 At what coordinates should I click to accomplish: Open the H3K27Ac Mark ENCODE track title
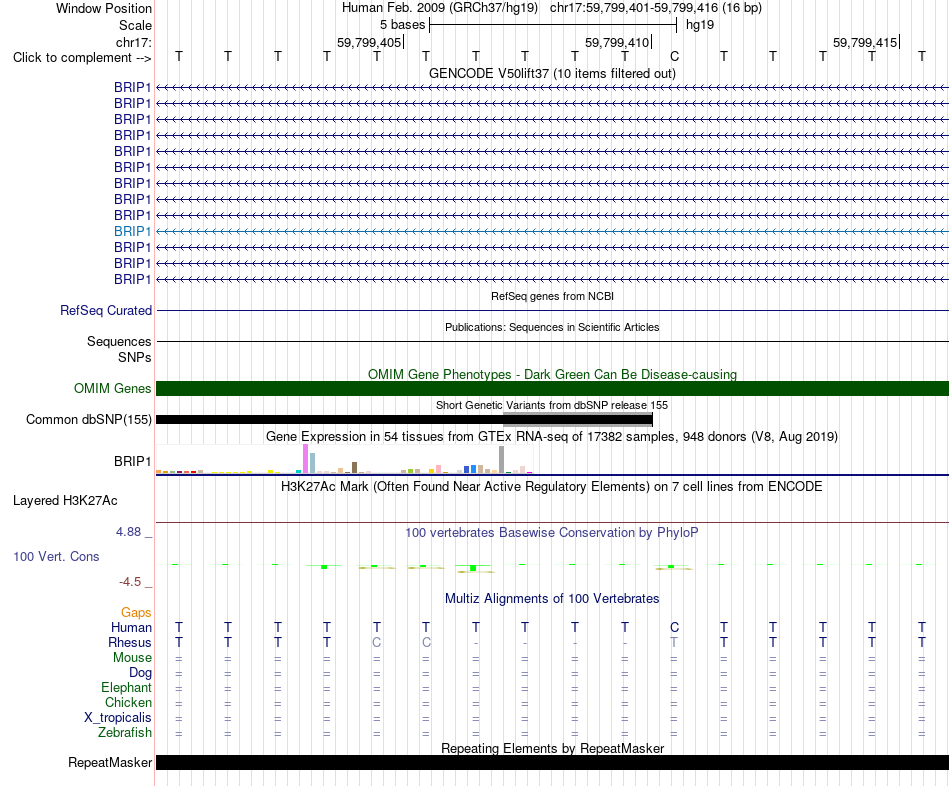coord(552,487)
